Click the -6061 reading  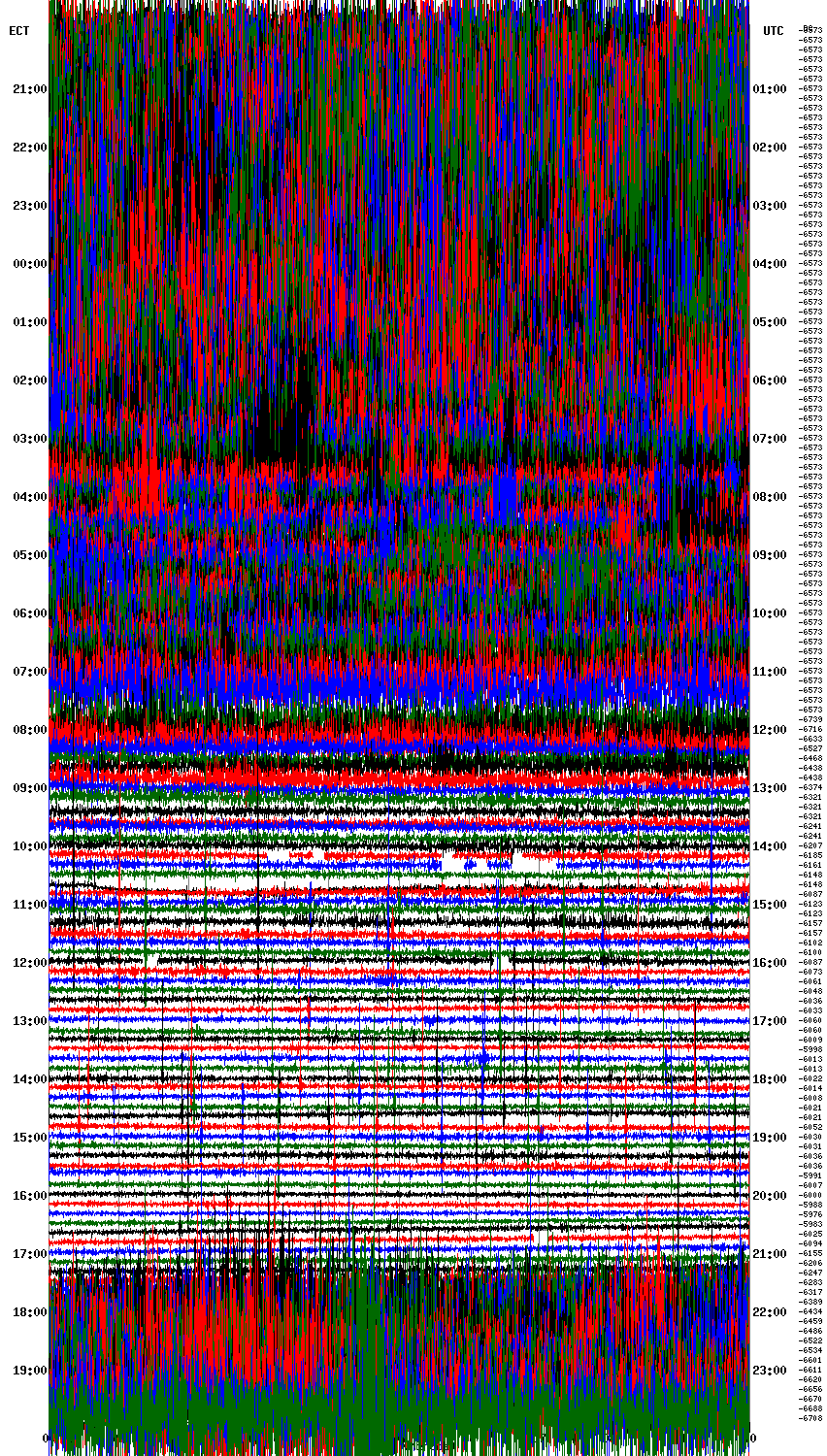810,981
